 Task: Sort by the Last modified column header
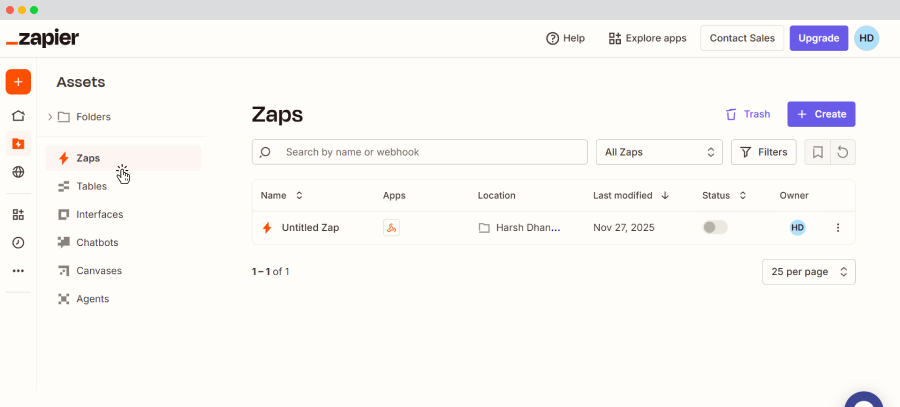[x=630, y=195]
